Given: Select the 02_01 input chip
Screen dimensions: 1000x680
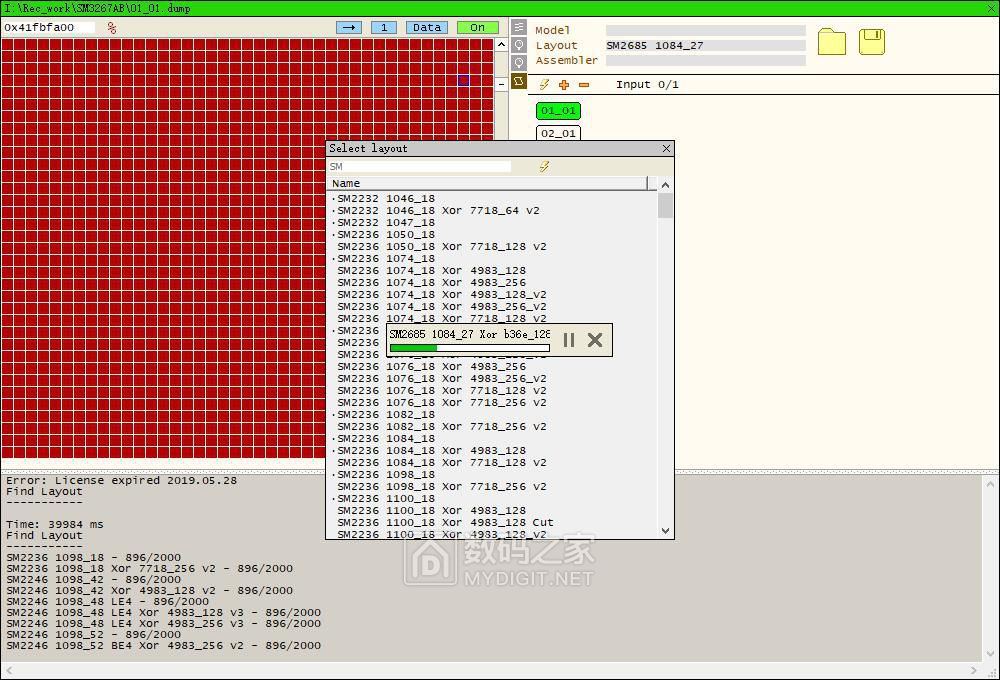Looking at the screenshot, I should tap(558, 133).
